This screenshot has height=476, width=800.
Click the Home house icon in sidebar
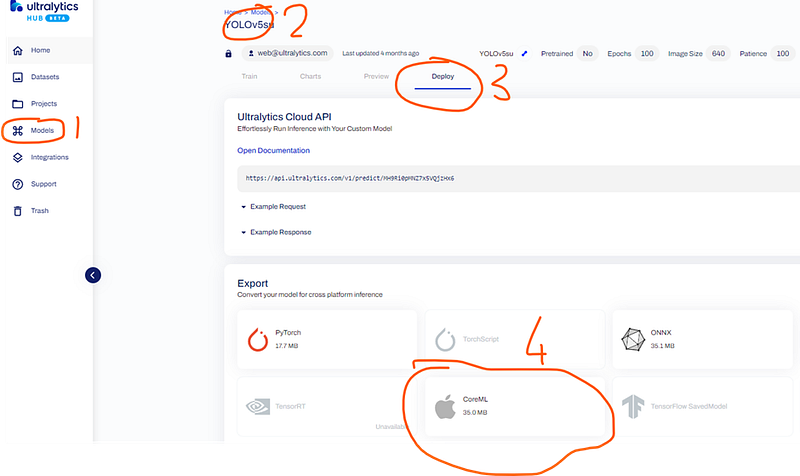tap(18, 50)
